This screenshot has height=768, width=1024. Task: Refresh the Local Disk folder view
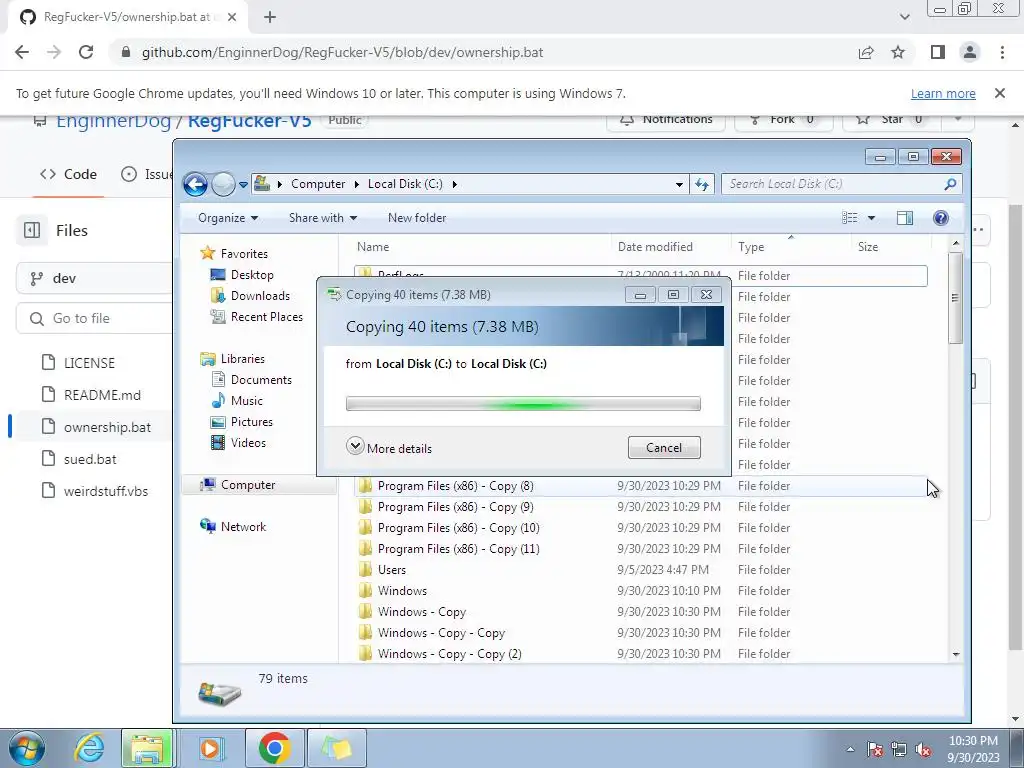(x=702, y=185)
